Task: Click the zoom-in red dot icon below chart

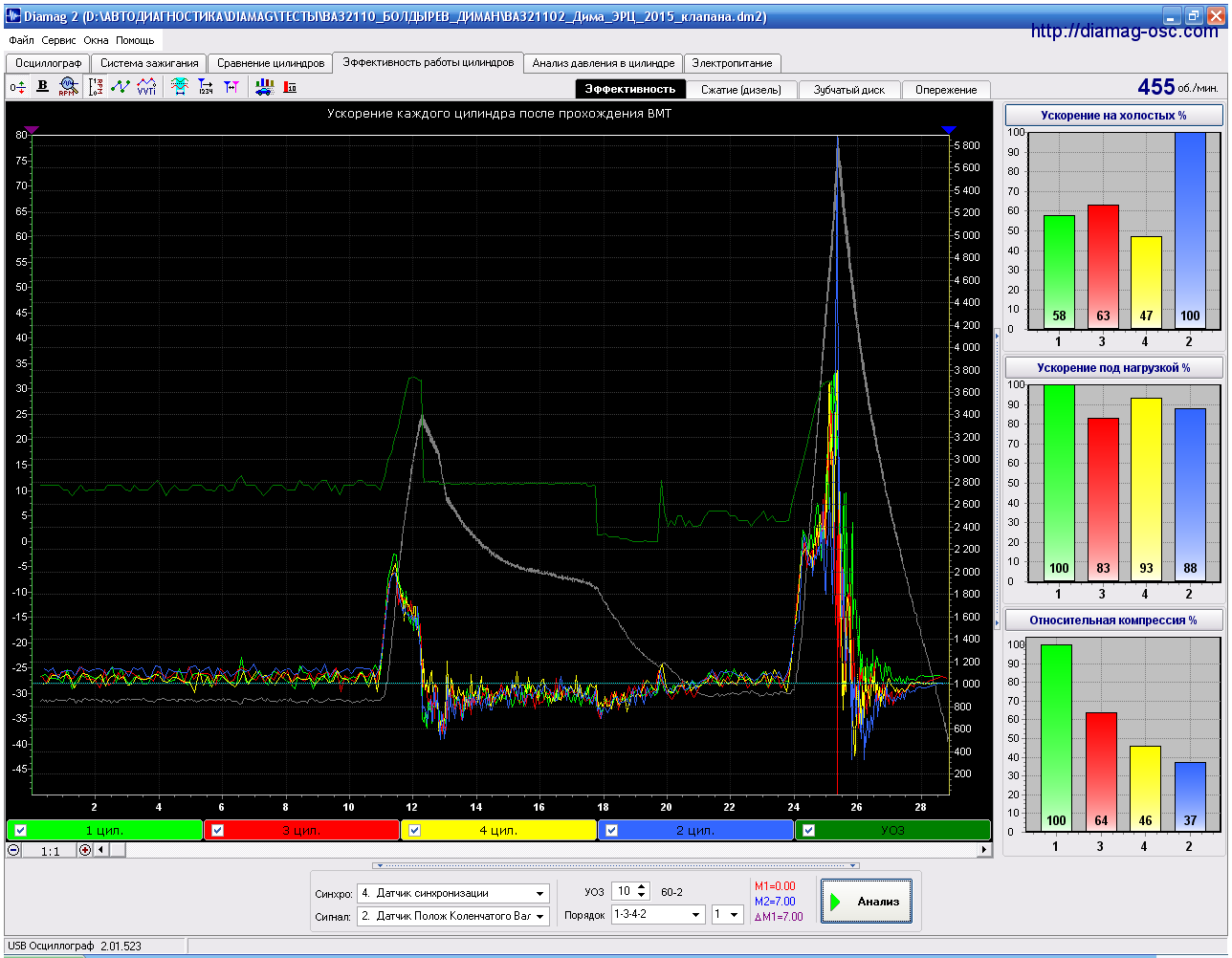Action: point(85,850)
